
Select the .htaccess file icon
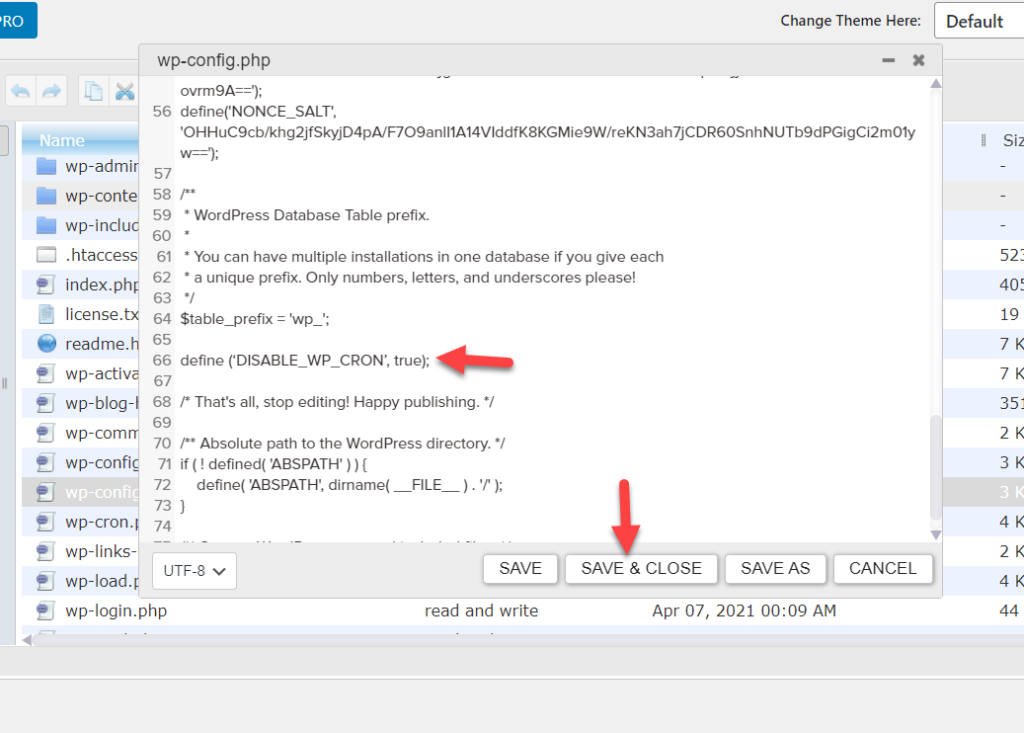coord(46,255)
